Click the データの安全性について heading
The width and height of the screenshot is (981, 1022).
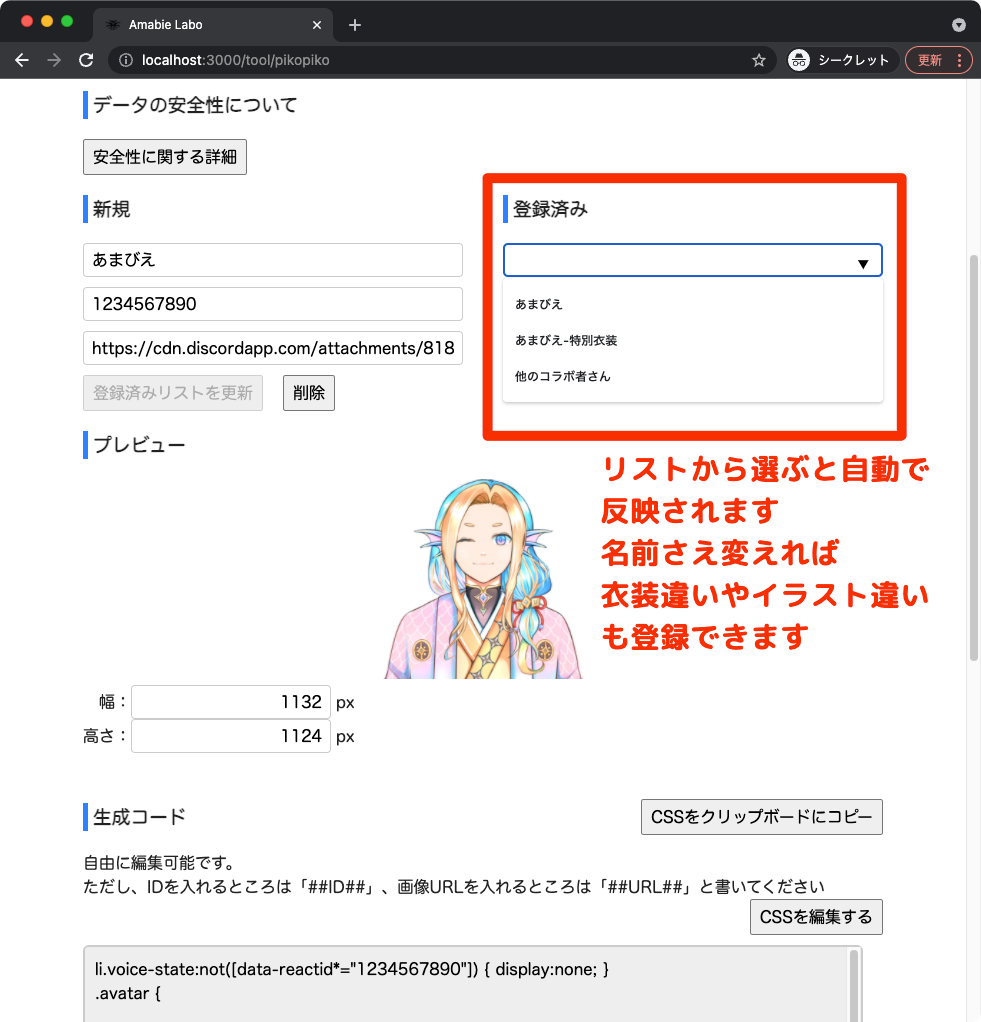coord(195,105)
